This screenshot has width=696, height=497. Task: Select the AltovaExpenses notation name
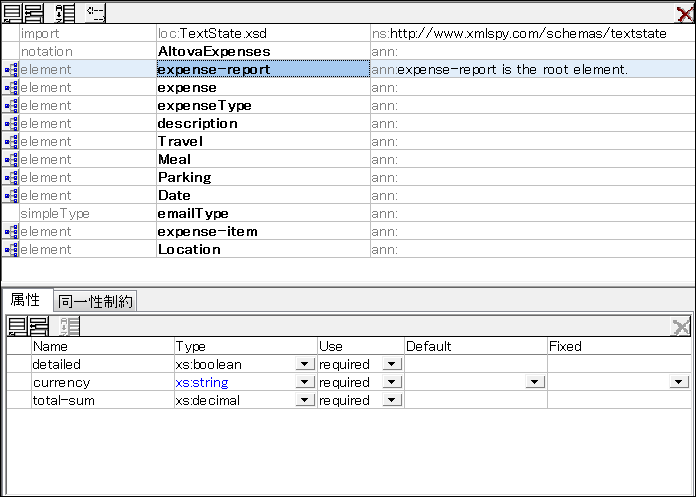pos(263,51)
